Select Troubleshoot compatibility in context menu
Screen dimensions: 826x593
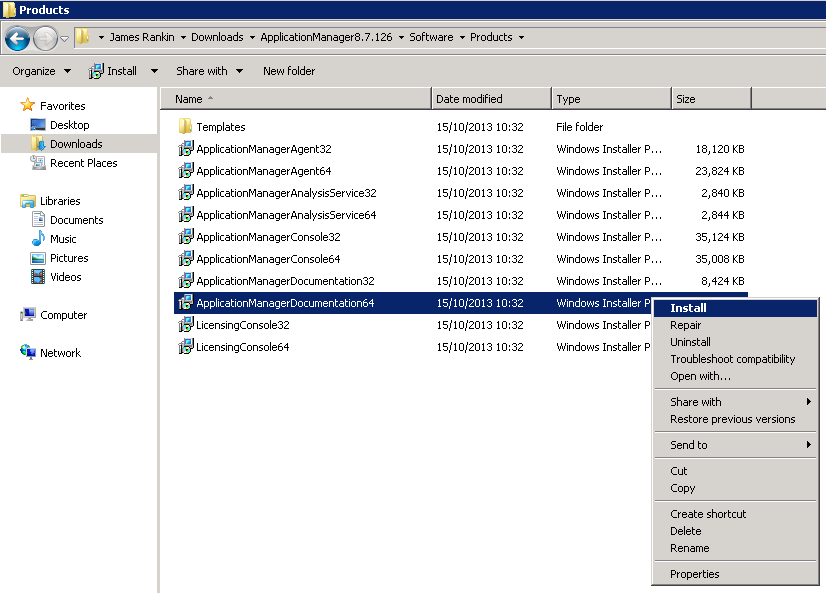(735, 359)
